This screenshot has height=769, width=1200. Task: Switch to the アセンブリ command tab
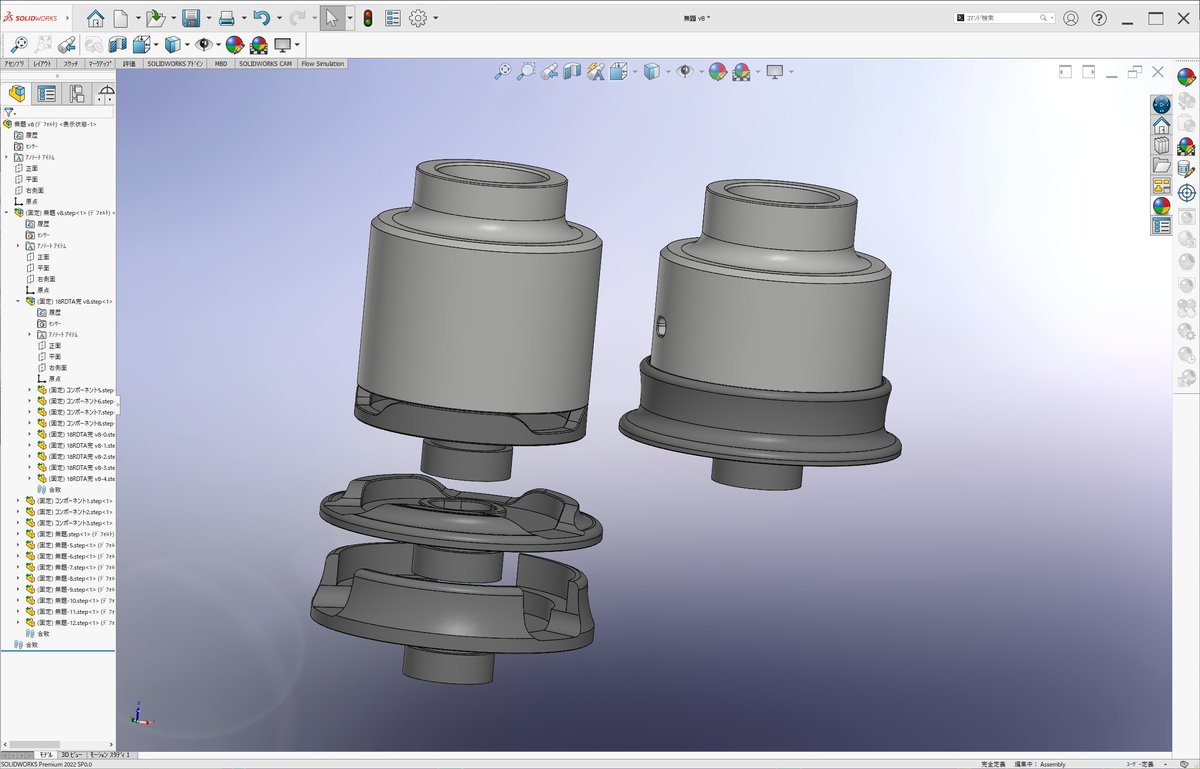(15, 64)
